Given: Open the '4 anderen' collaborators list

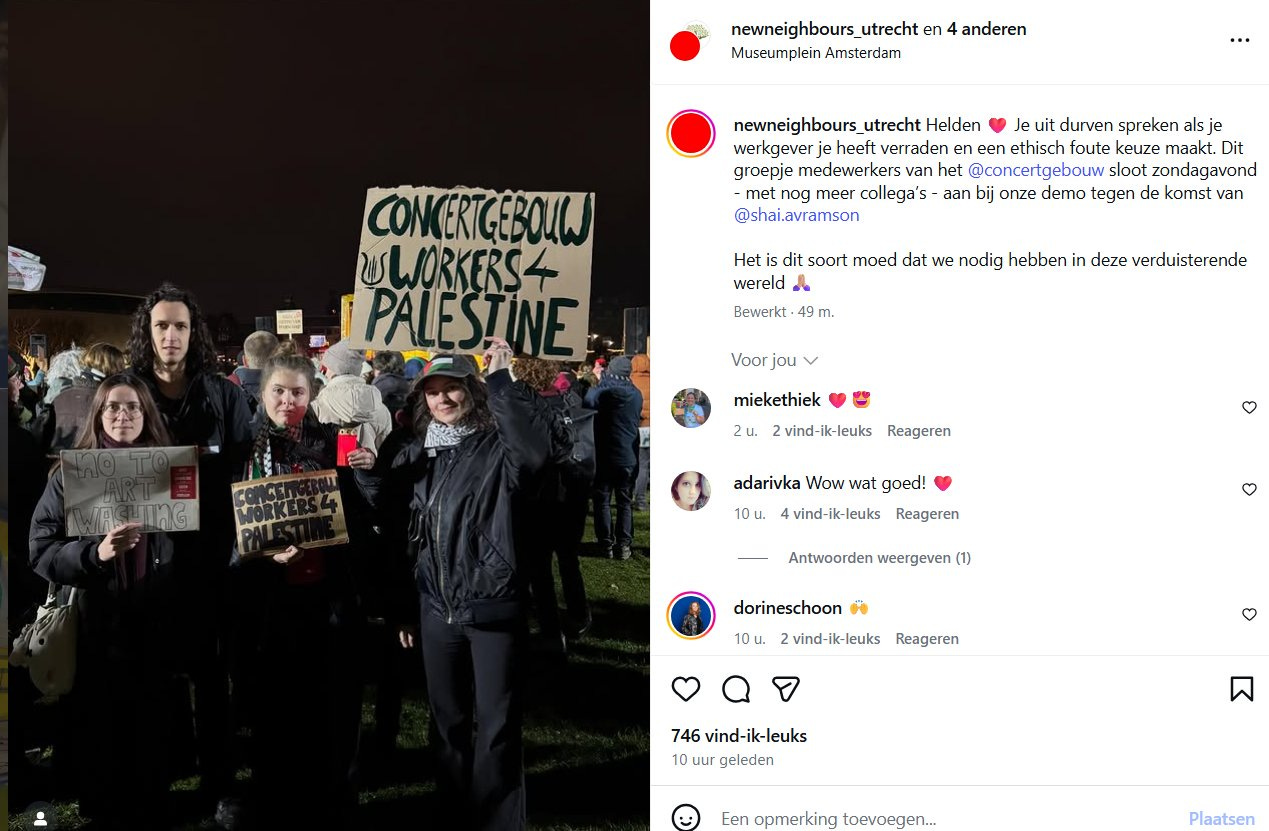Looking at the screenshot, I should pyautogui.click(x=986, y=29).
